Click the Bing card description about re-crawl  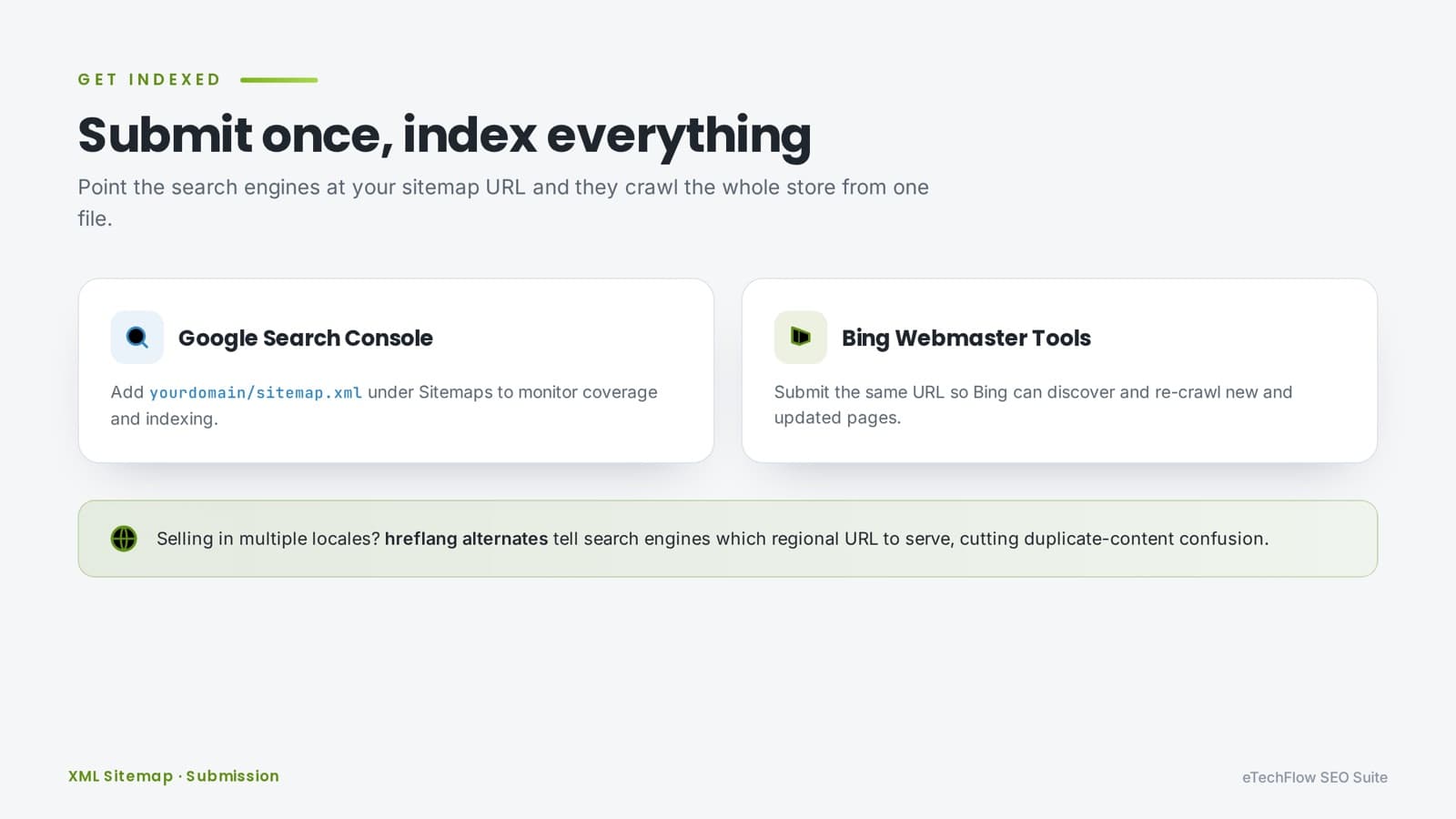pos(1033,405)
